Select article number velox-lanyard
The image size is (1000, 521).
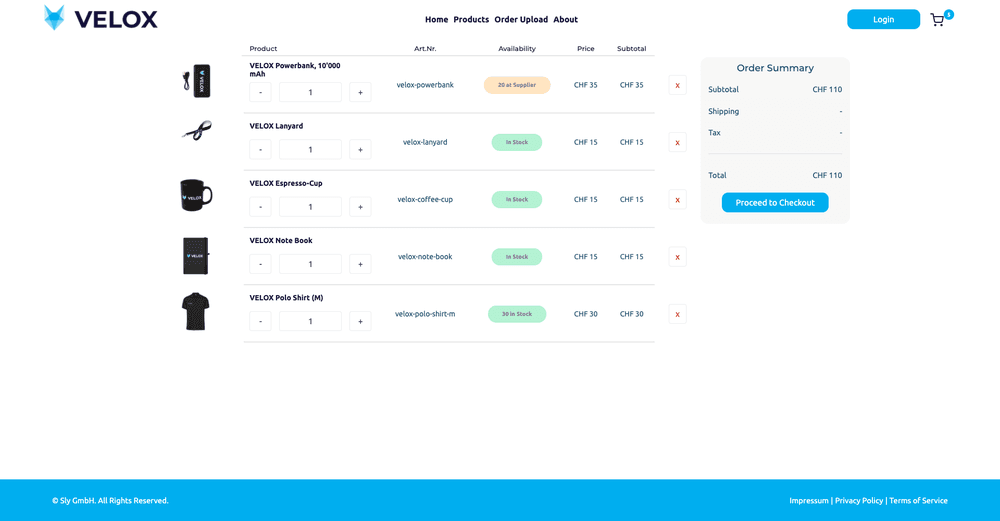[425, 142]
